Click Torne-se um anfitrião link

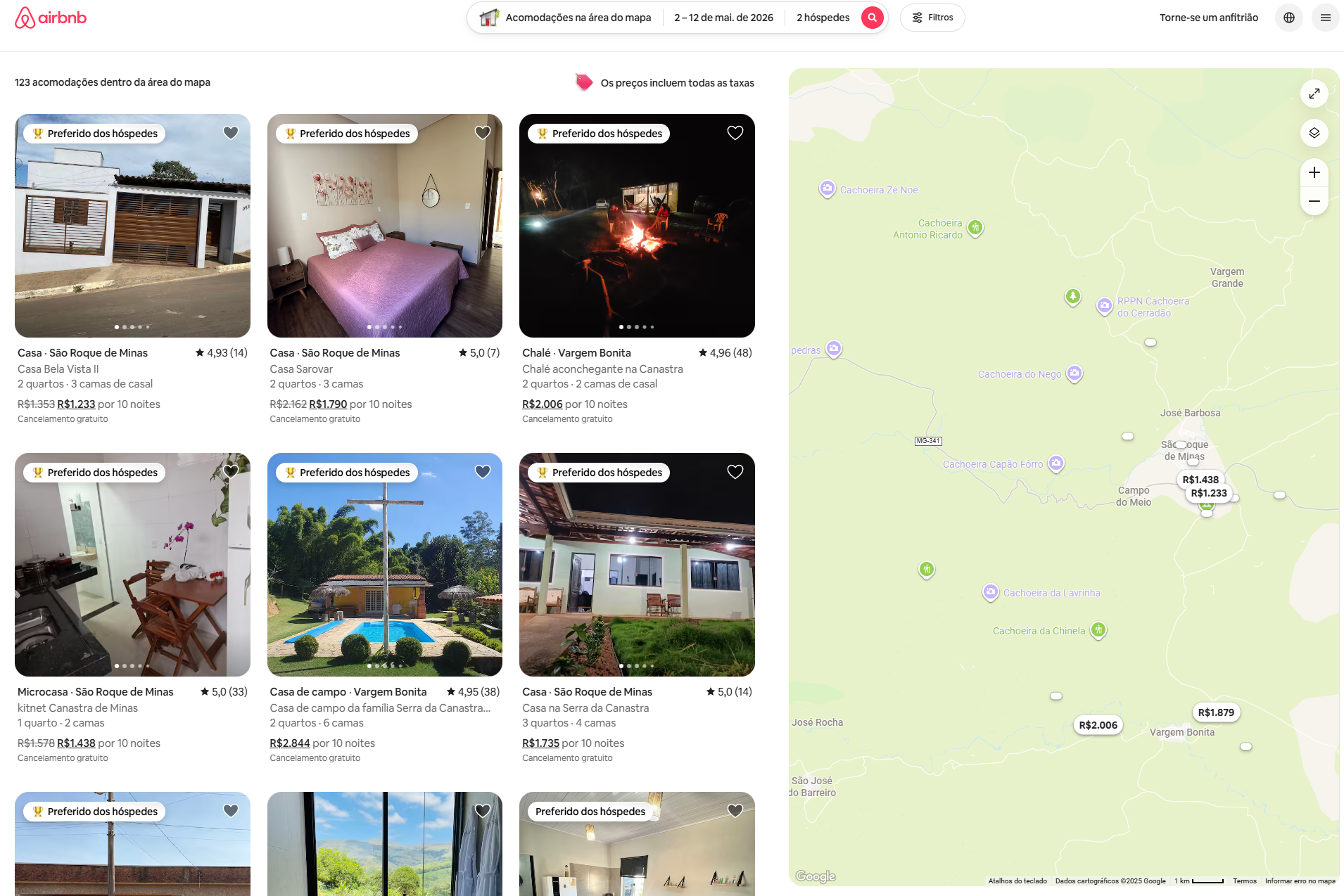click(1208, 18)
